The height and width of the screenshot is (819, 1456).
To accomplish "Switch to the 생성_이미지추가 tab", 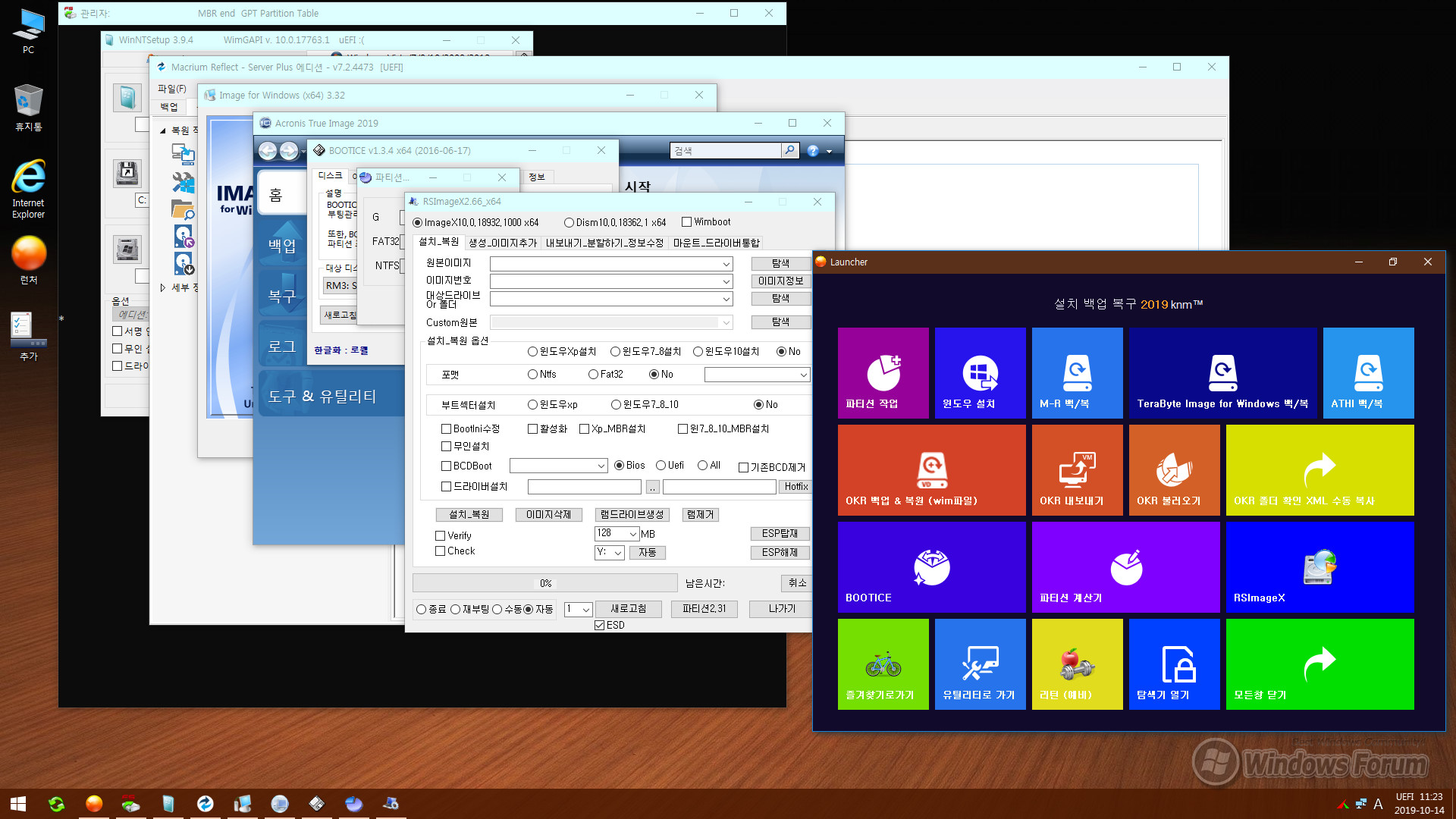I will pos(502,243).
